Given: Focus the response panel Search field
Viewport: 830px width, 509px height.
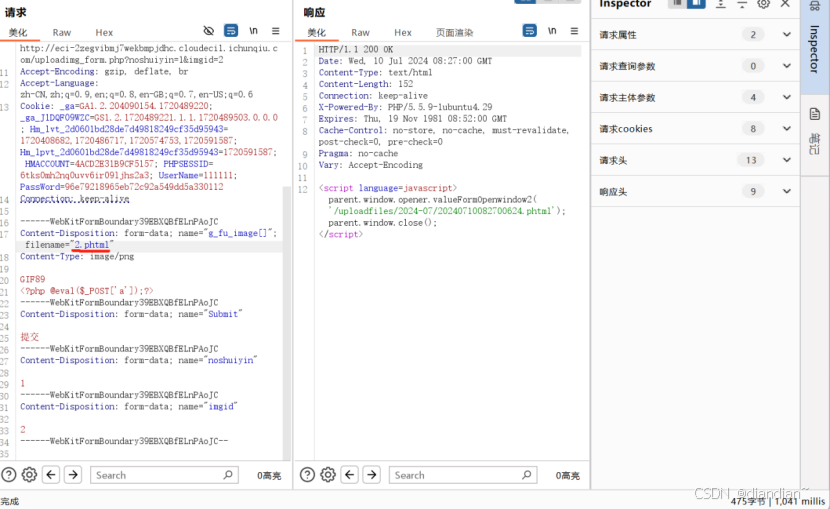Looking at the screenshot, I should click(463, 475).
